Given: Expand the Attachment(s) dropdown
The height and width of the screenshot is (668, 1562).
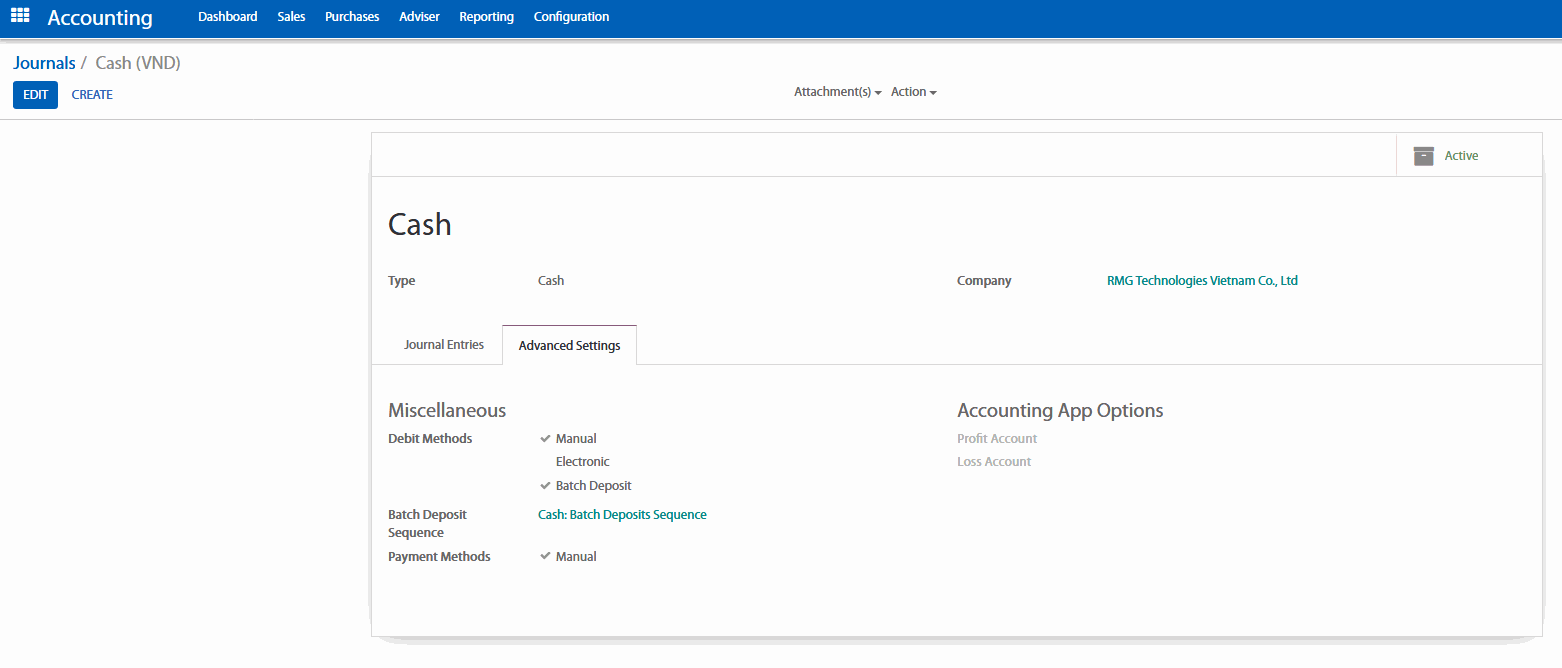Looking at the screenshot, I should point(837,92).
